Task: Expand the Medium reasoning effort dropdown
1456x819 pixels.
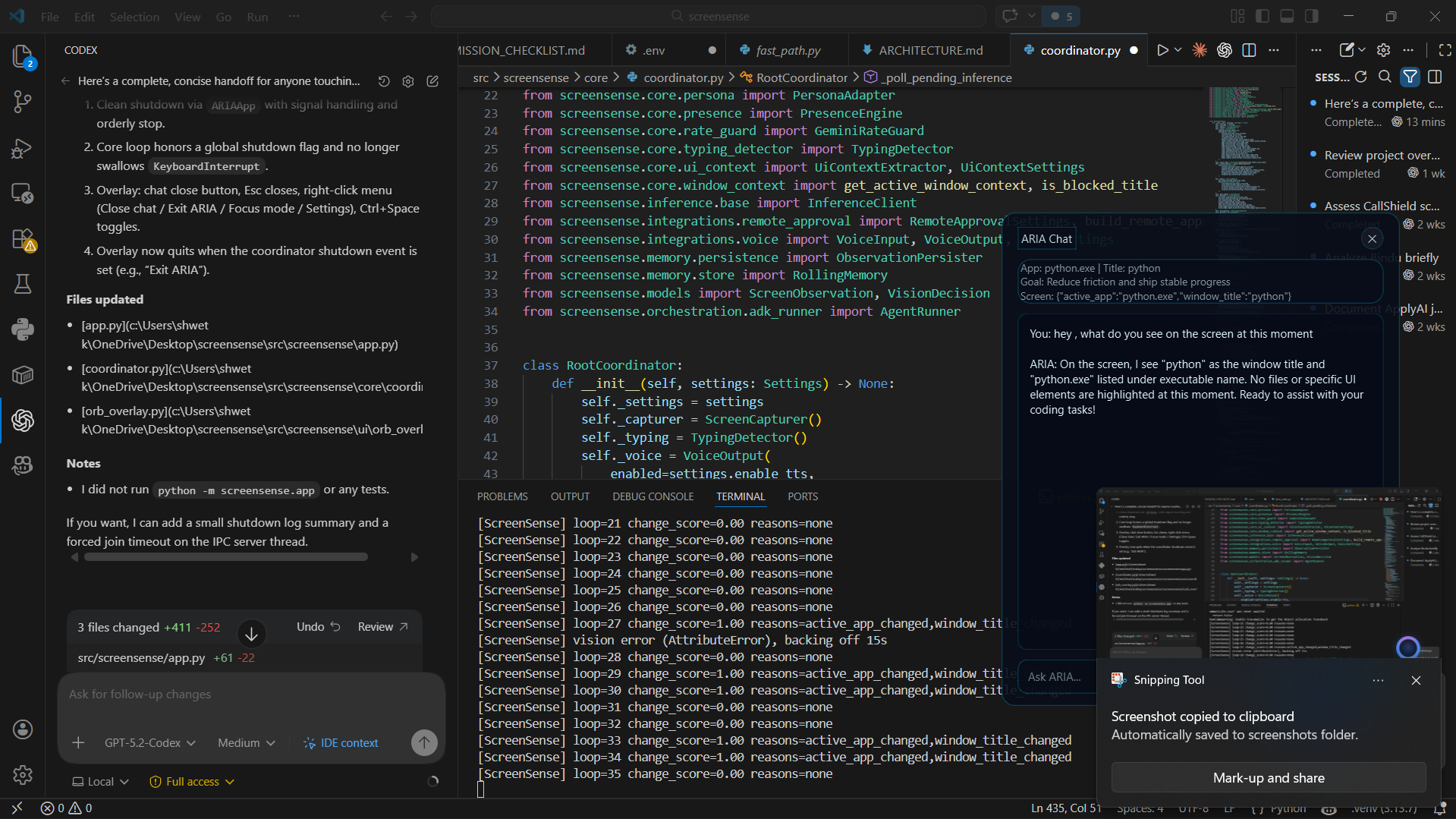Action: pos(246,743)
